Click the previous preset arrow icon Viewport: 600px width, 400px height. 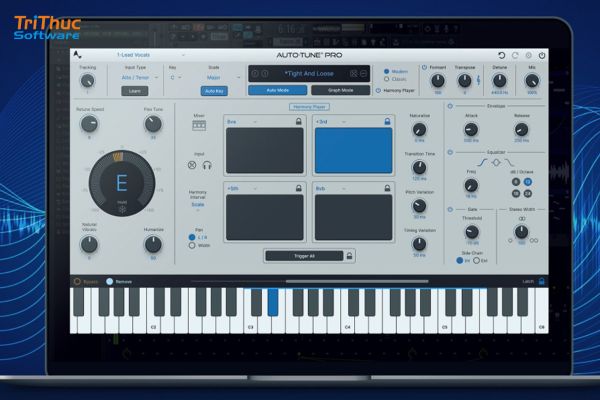tap(255, 73)
